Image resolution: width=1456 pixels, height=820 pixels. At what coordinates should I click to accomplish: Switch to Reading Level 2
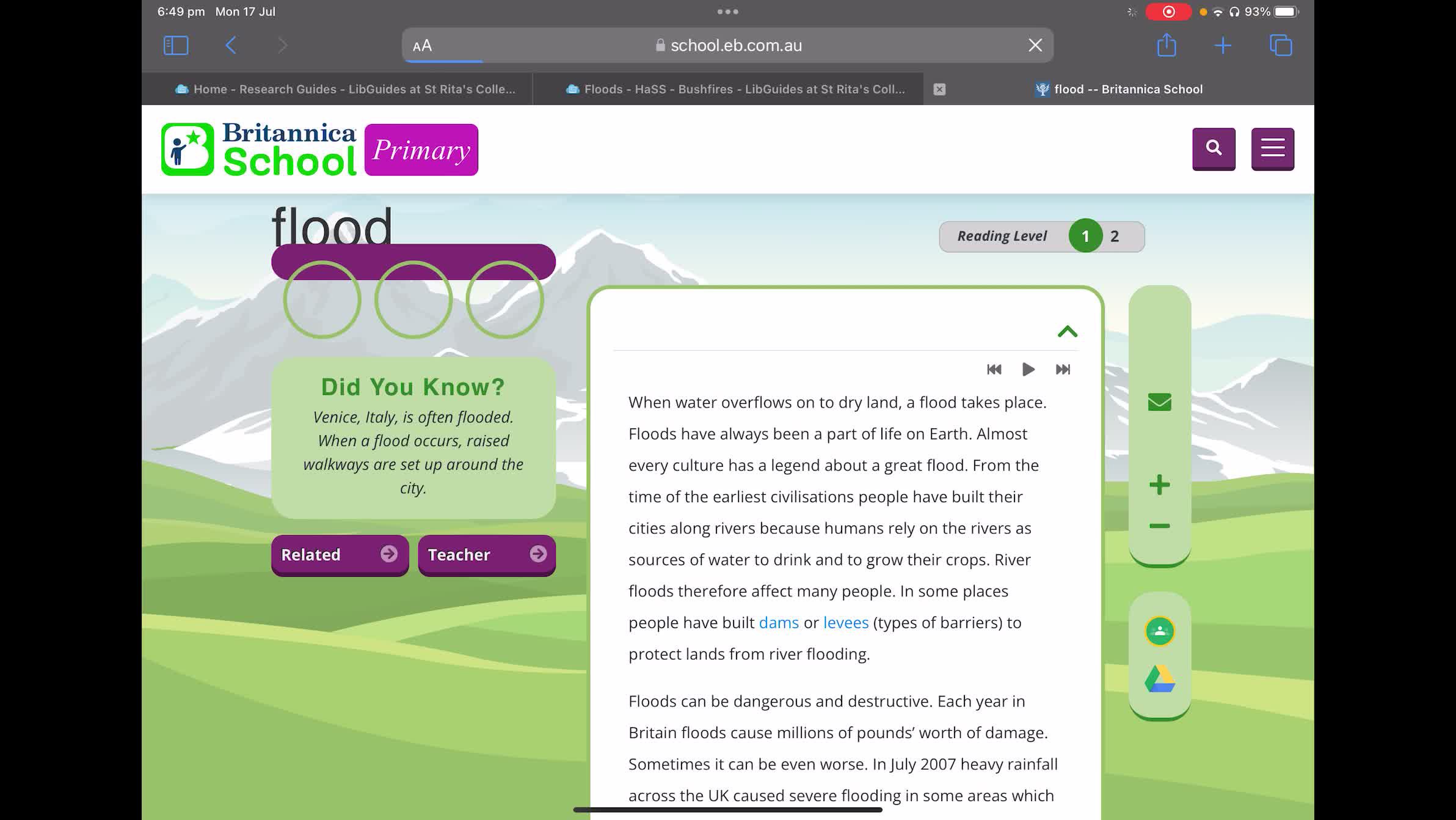(x=1115, y=236)
